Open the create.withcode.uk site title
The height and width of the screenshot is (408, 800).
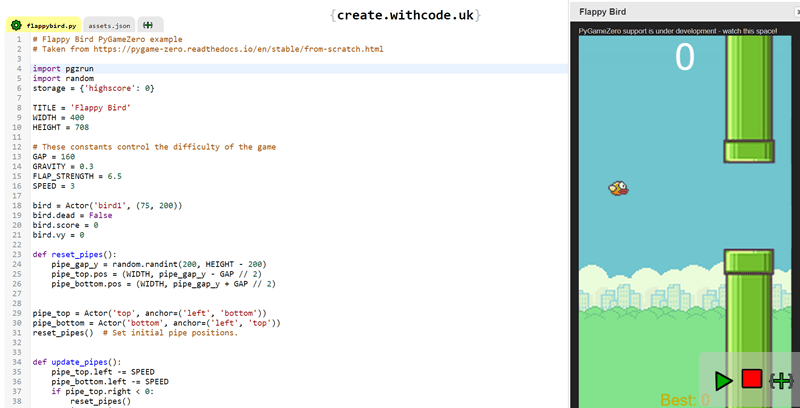point(406,15)
